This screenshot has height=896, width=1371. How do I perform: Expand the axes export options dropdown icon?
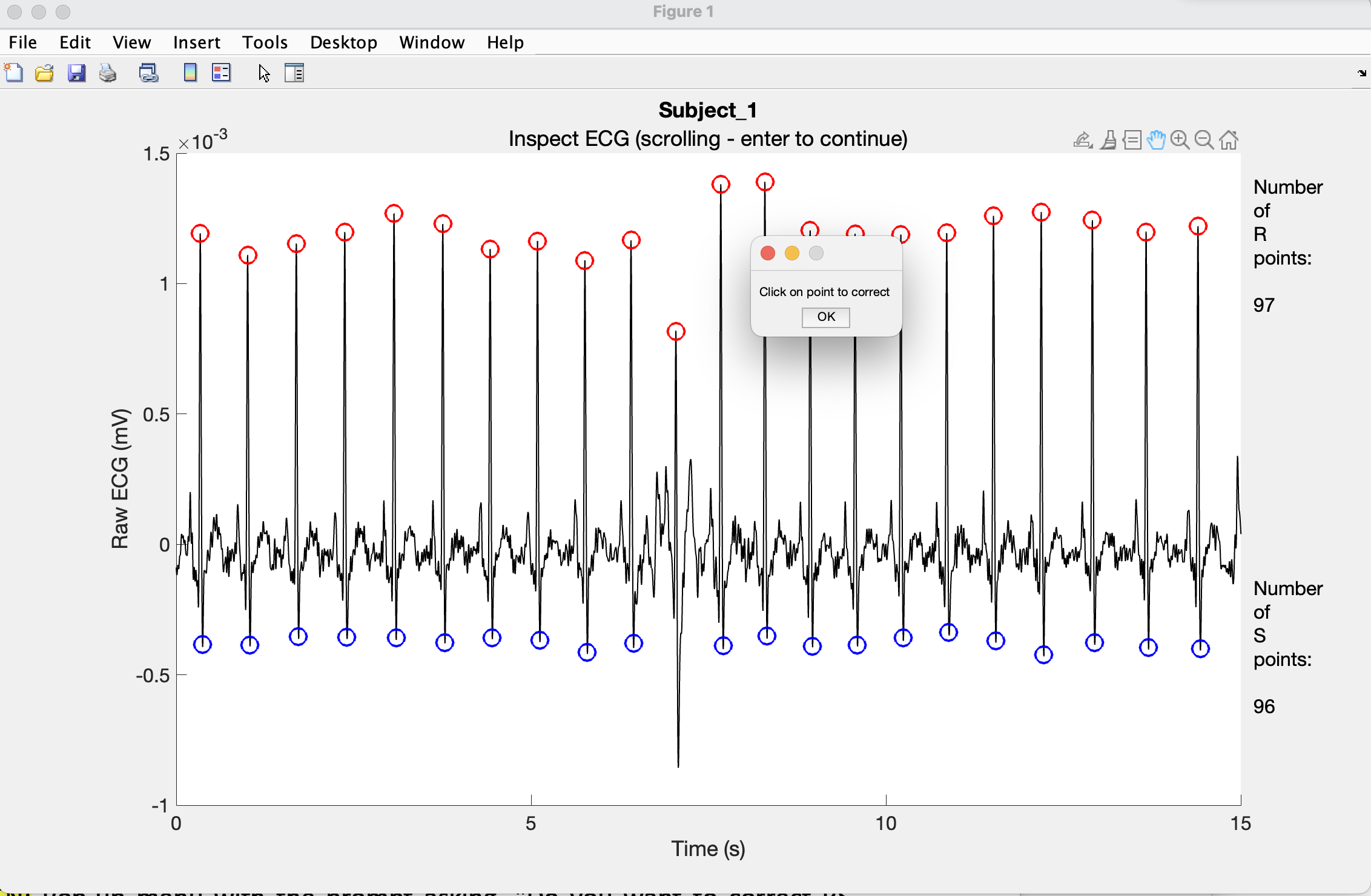point(1083,140)
